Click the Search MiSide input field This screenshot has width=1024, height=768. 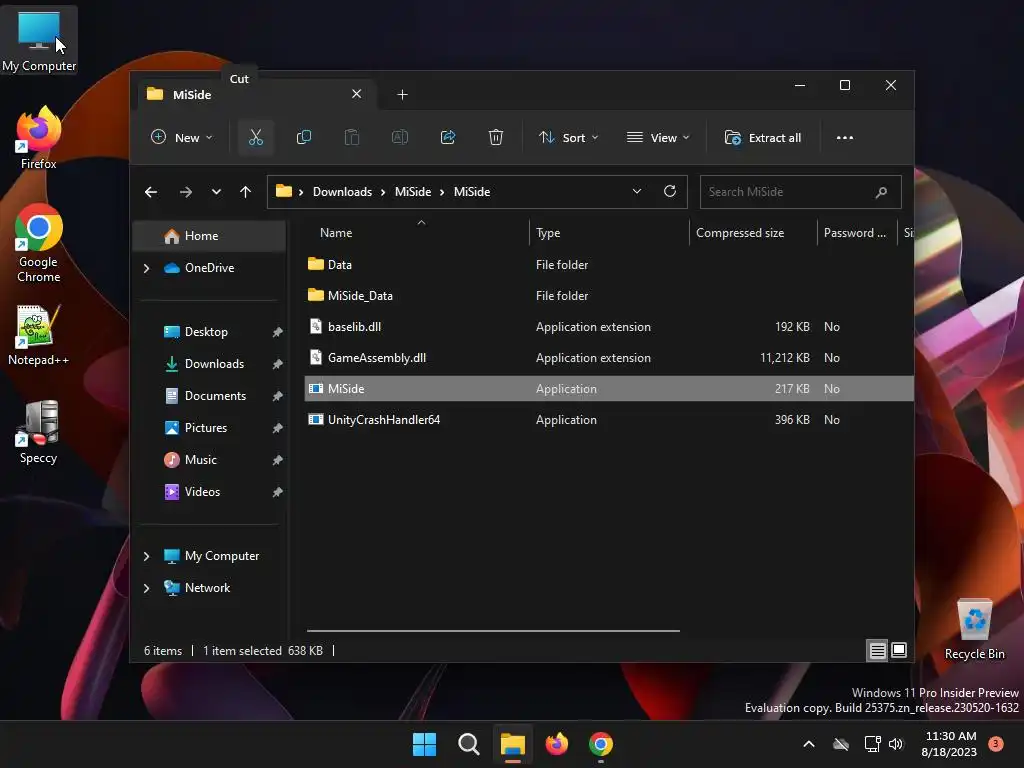point(800,192)
